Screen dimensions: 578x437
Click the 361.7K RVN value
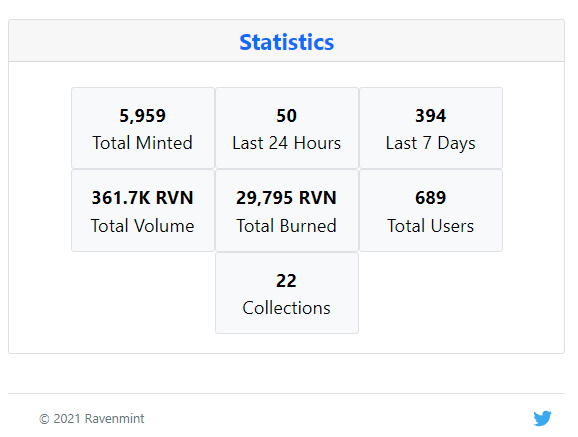tap(142, 198)
